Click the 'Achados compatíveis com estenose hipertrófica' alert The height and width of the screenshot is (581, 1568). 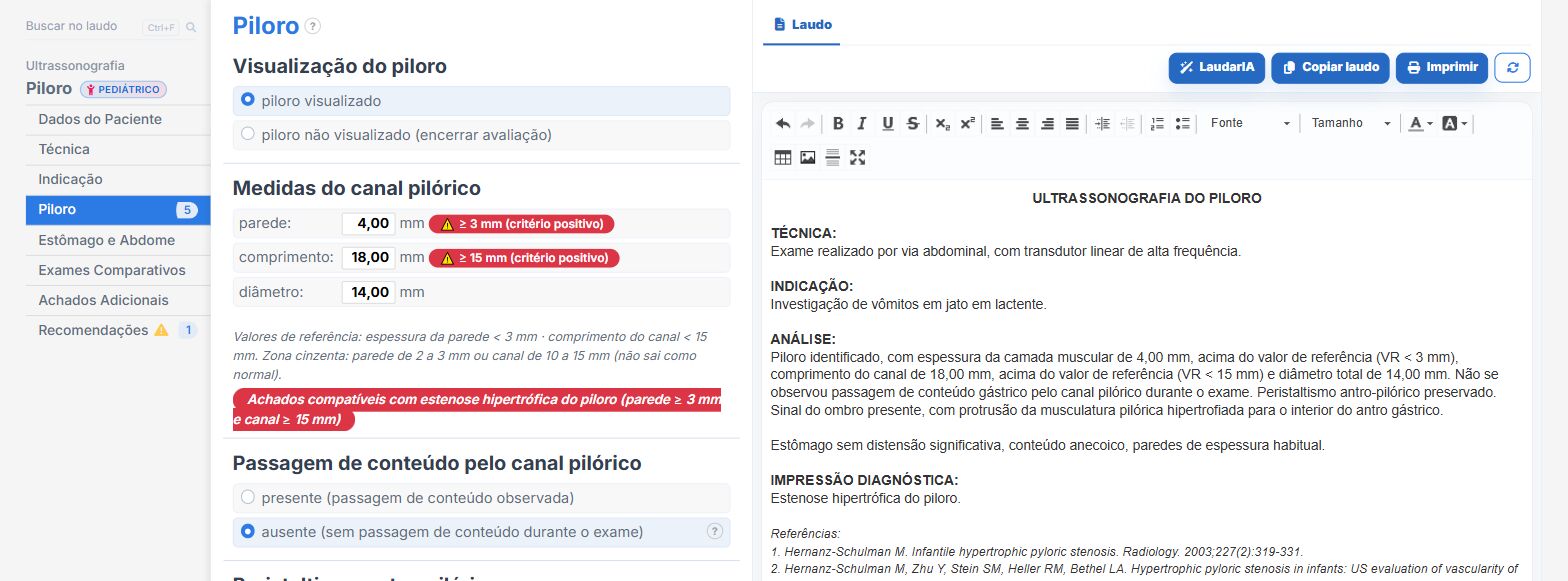[x=478, y=409]
